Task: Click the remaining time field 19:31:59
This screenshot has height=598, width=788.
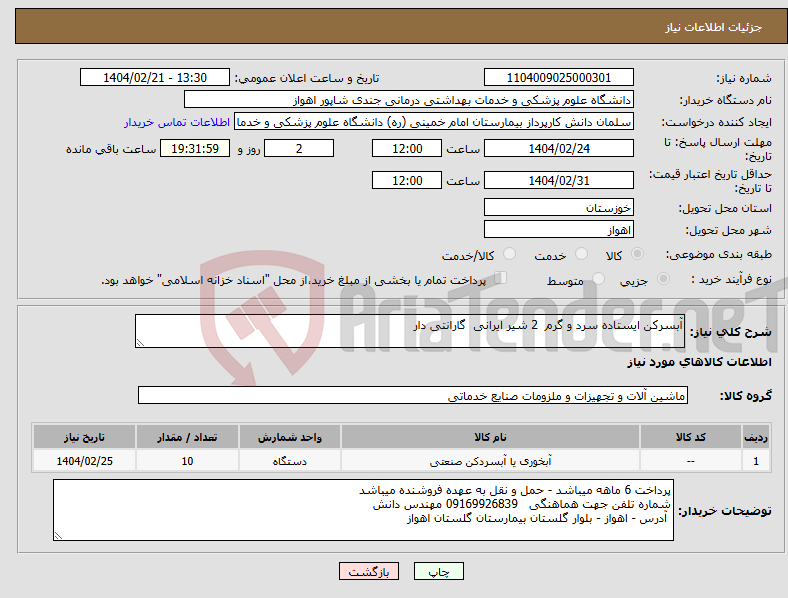Action: pos(195,148)
